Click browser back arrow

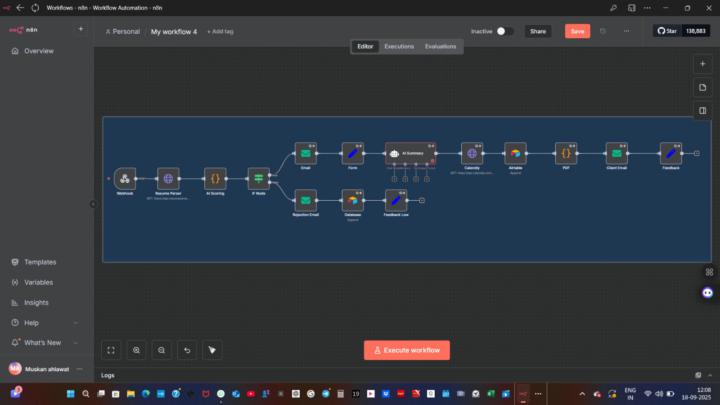point(20,8)
